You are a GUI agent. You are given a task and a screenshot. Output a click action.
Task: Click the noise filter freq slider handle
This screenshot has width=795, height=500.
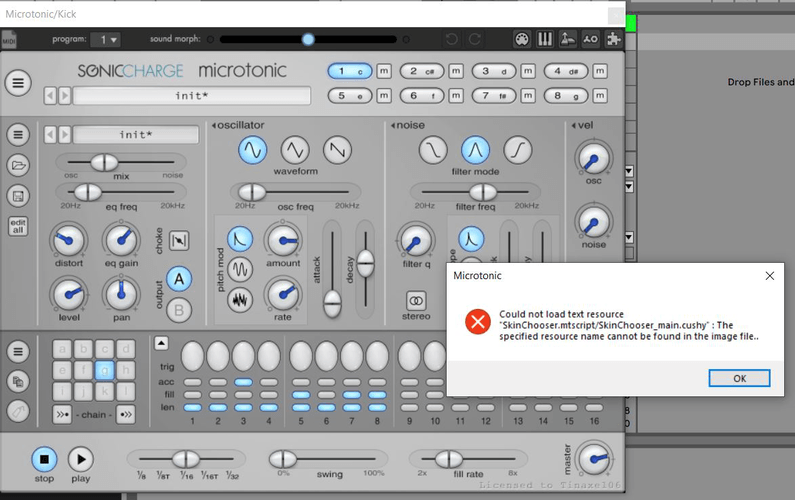tap(483, 192)
